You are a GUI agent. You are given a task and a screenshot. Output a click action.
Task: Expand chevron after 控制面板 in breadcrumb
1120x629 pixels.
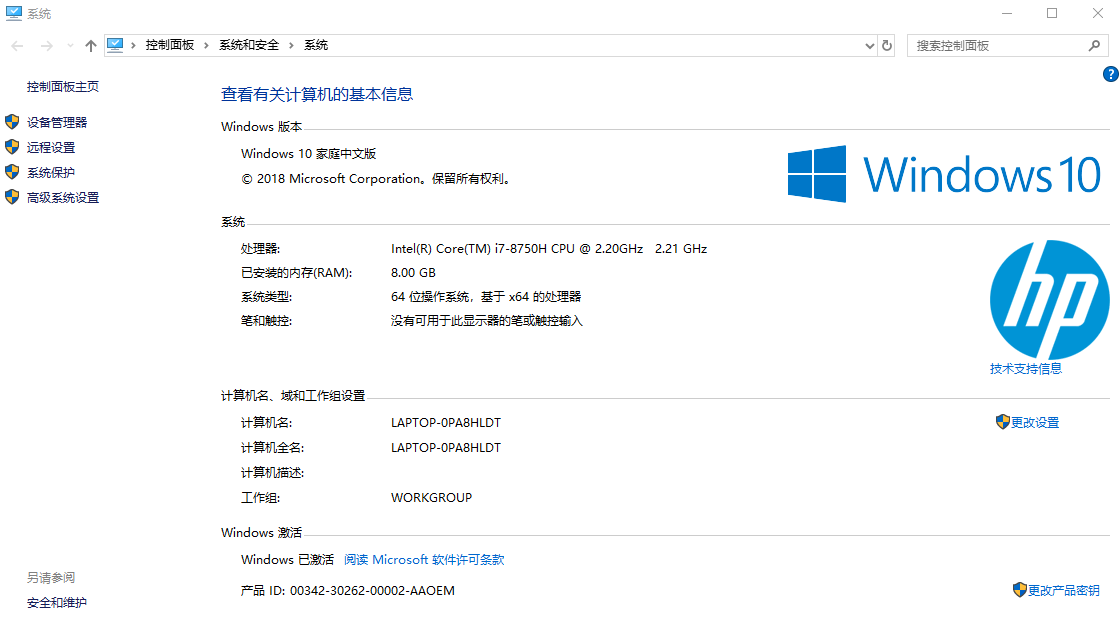point(207,45)
